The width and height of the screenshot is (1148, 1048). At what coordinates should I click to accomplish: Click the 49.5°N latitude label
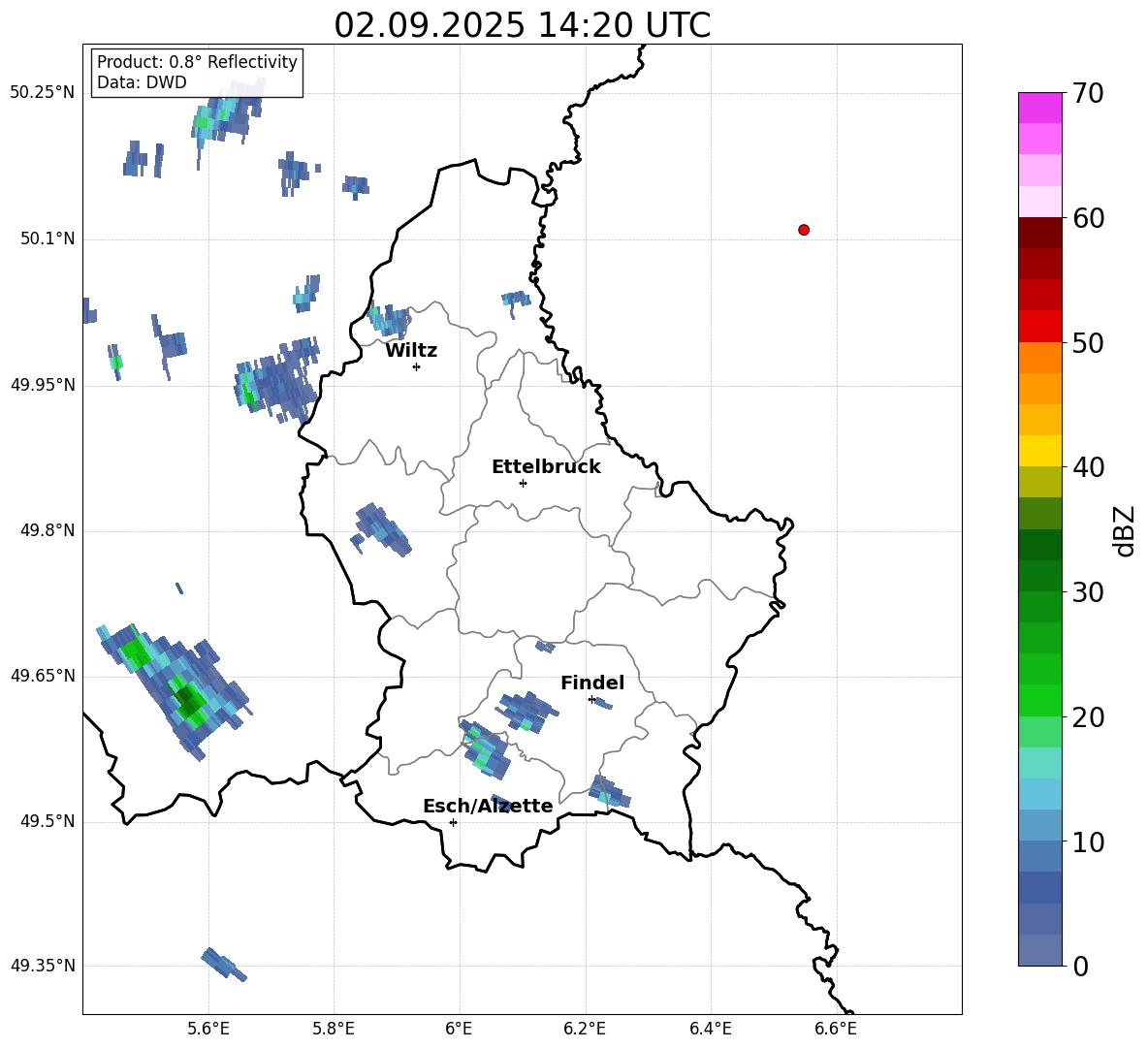[x=48, y=821]
